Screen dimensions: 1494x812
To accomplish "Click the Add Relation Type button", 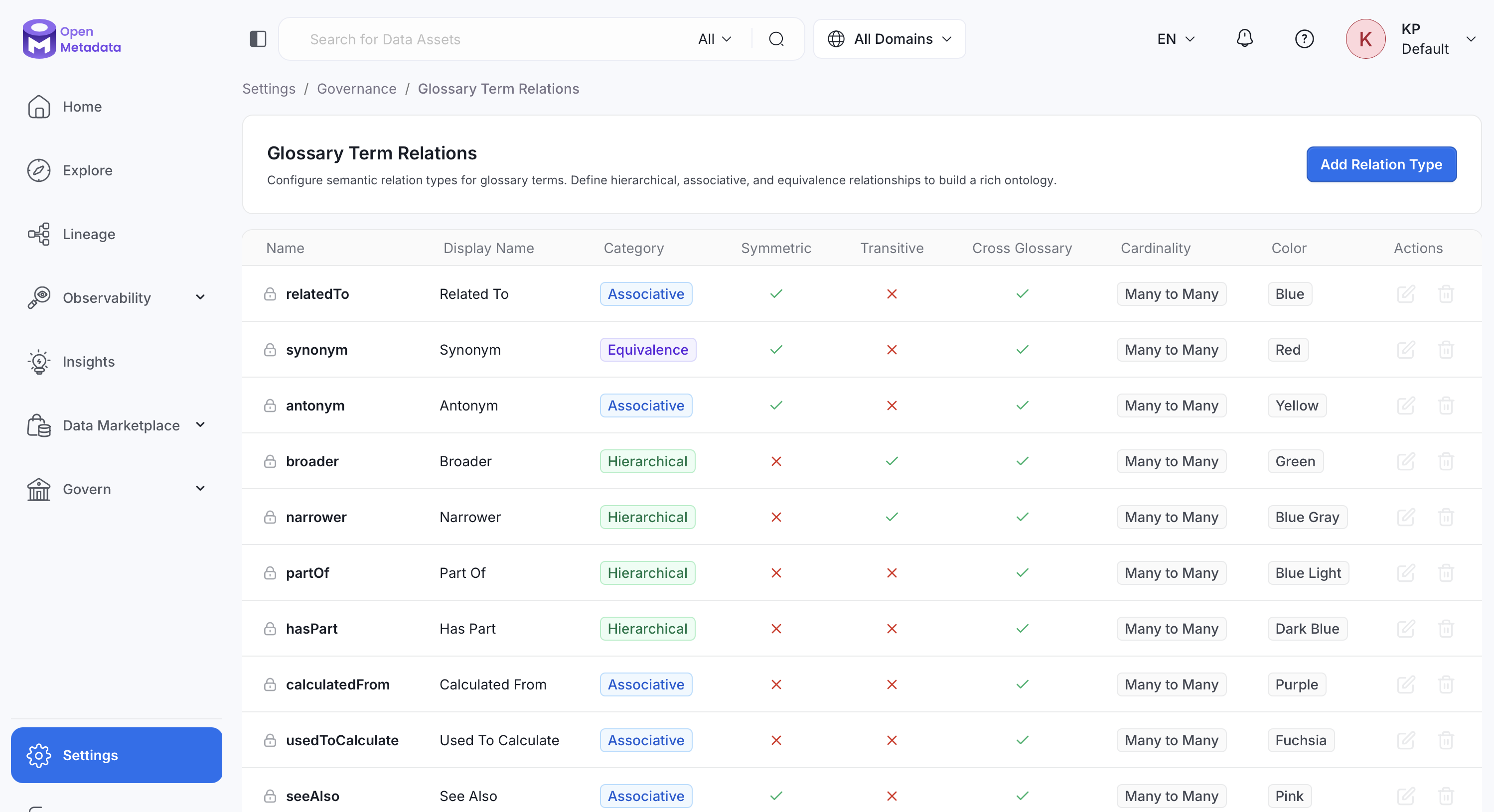I will coord(1381,164).
